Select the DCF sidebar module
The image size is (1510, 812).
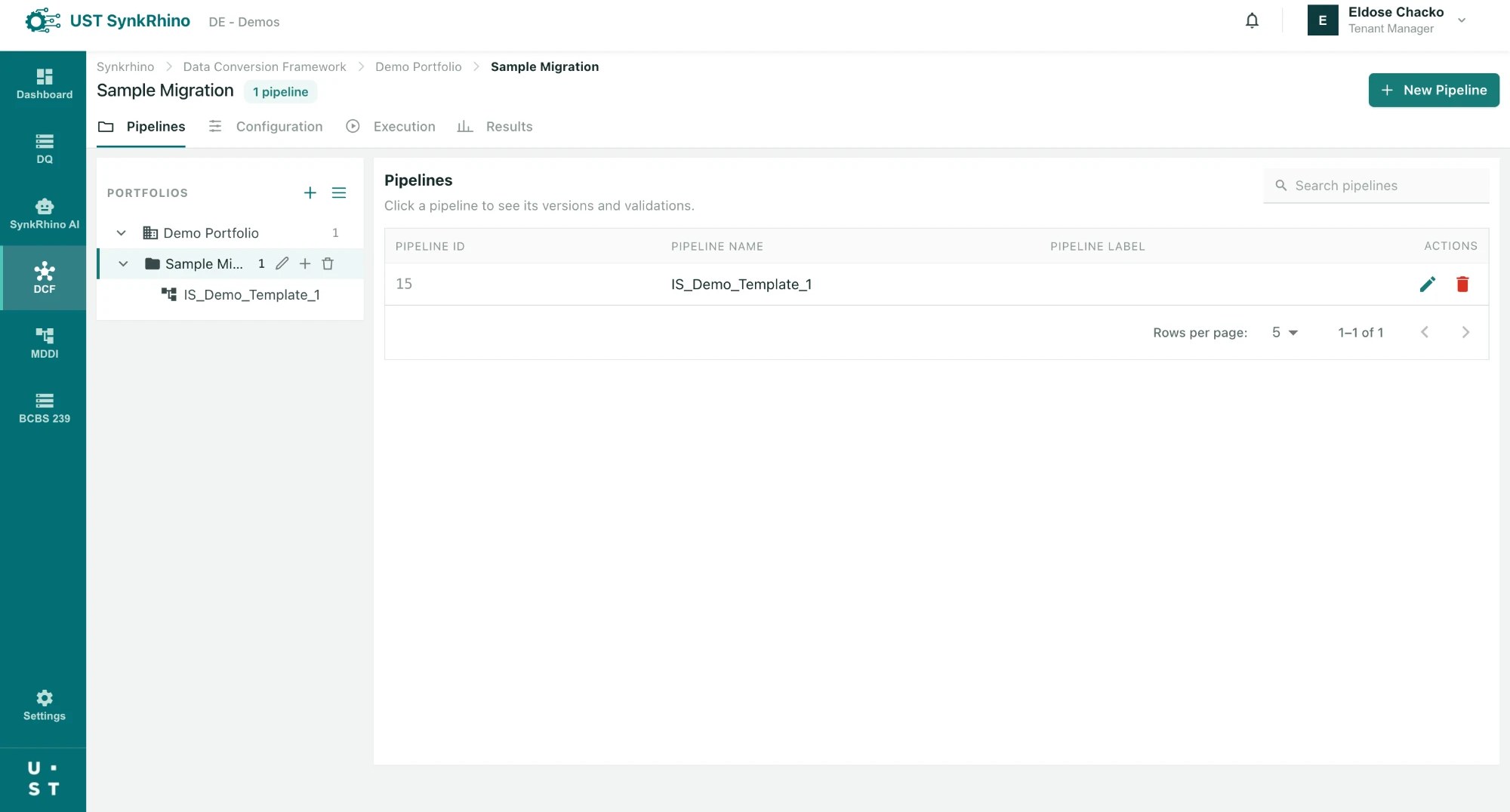click(x=44, y=278)
